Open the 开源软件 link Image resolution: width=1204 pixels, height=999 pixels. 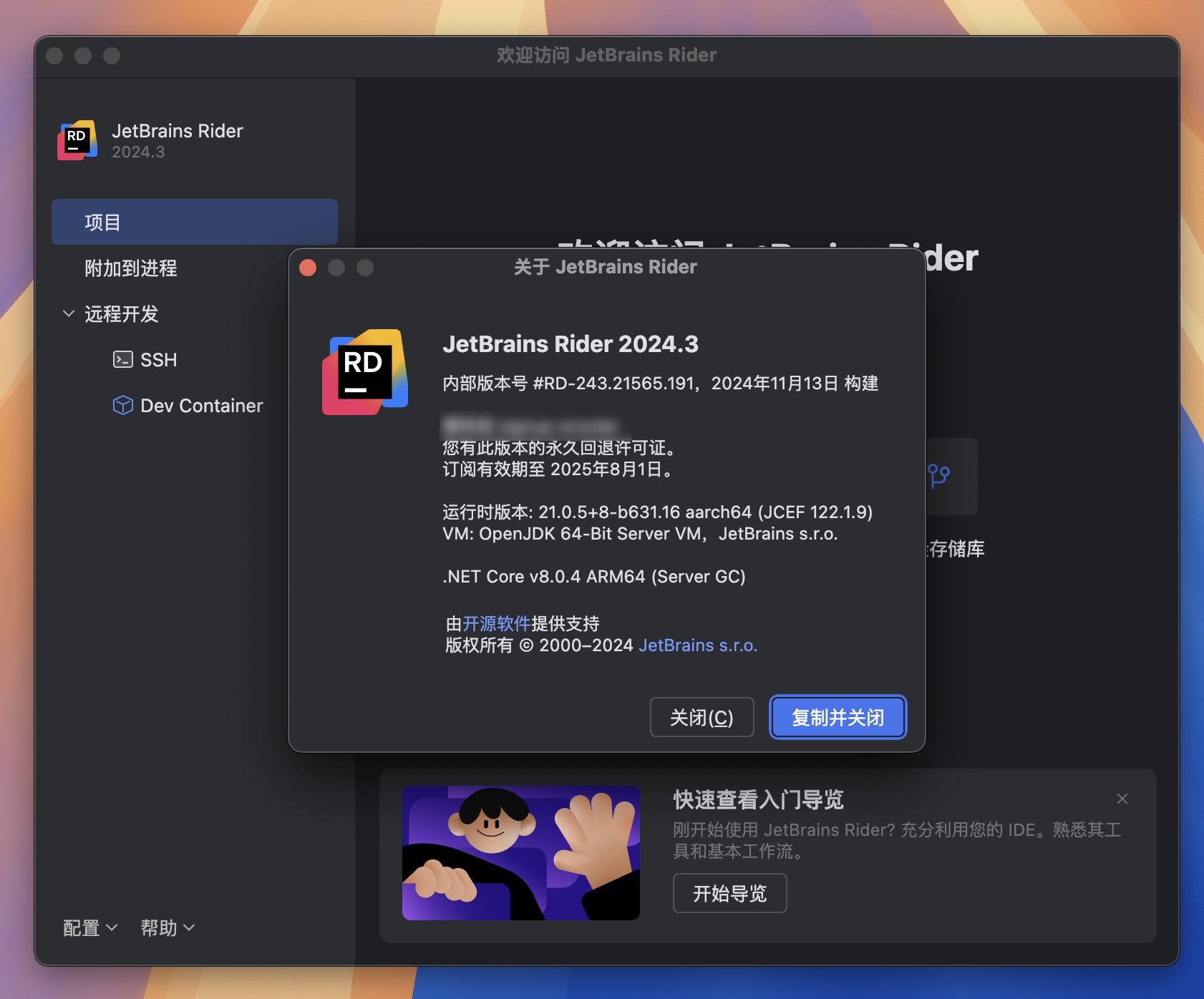pyautogui.click(x=496, y=623)
